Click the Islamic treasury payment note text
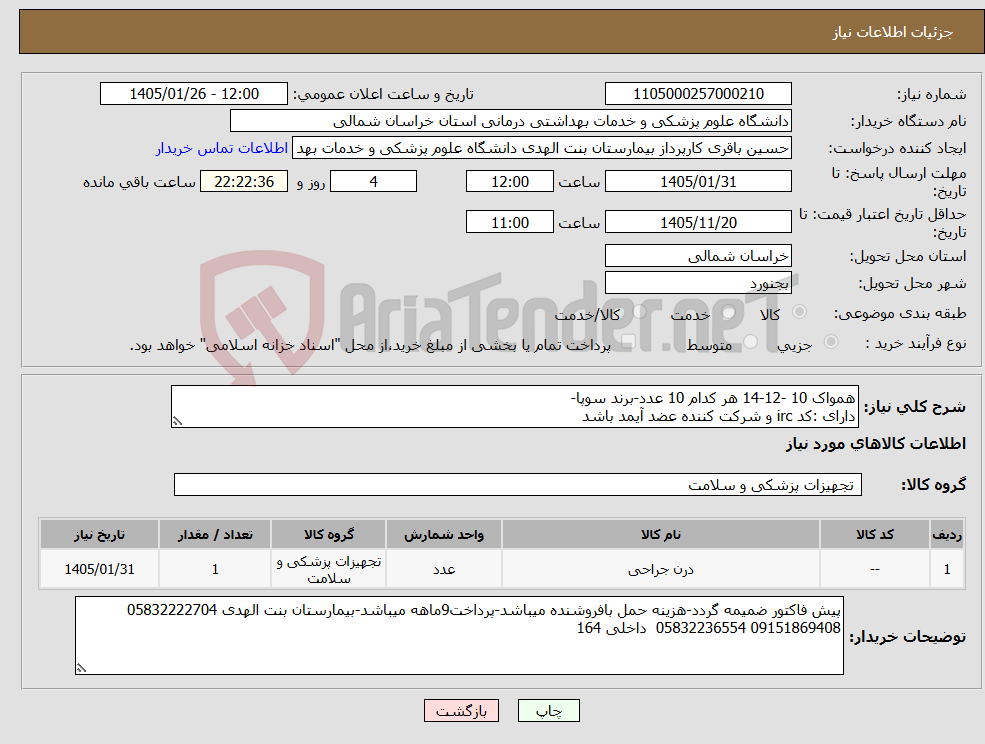 pos(370,345)
